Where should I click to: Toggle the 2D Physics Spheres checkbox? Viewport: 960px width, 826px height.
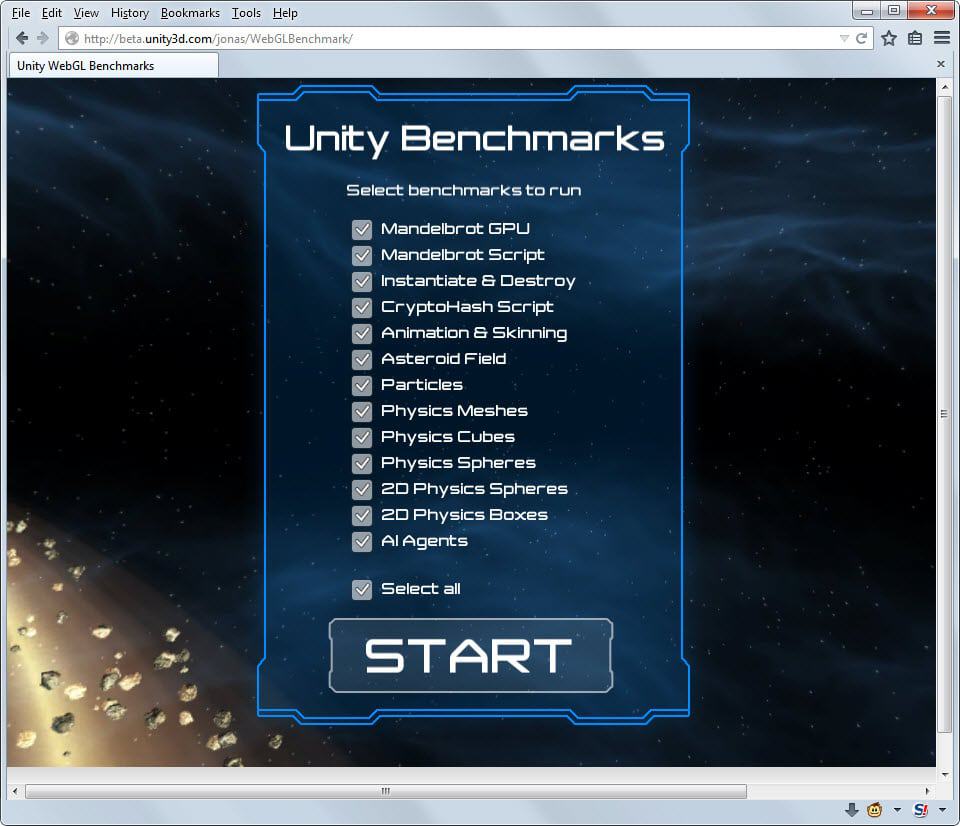pos(362,490)
